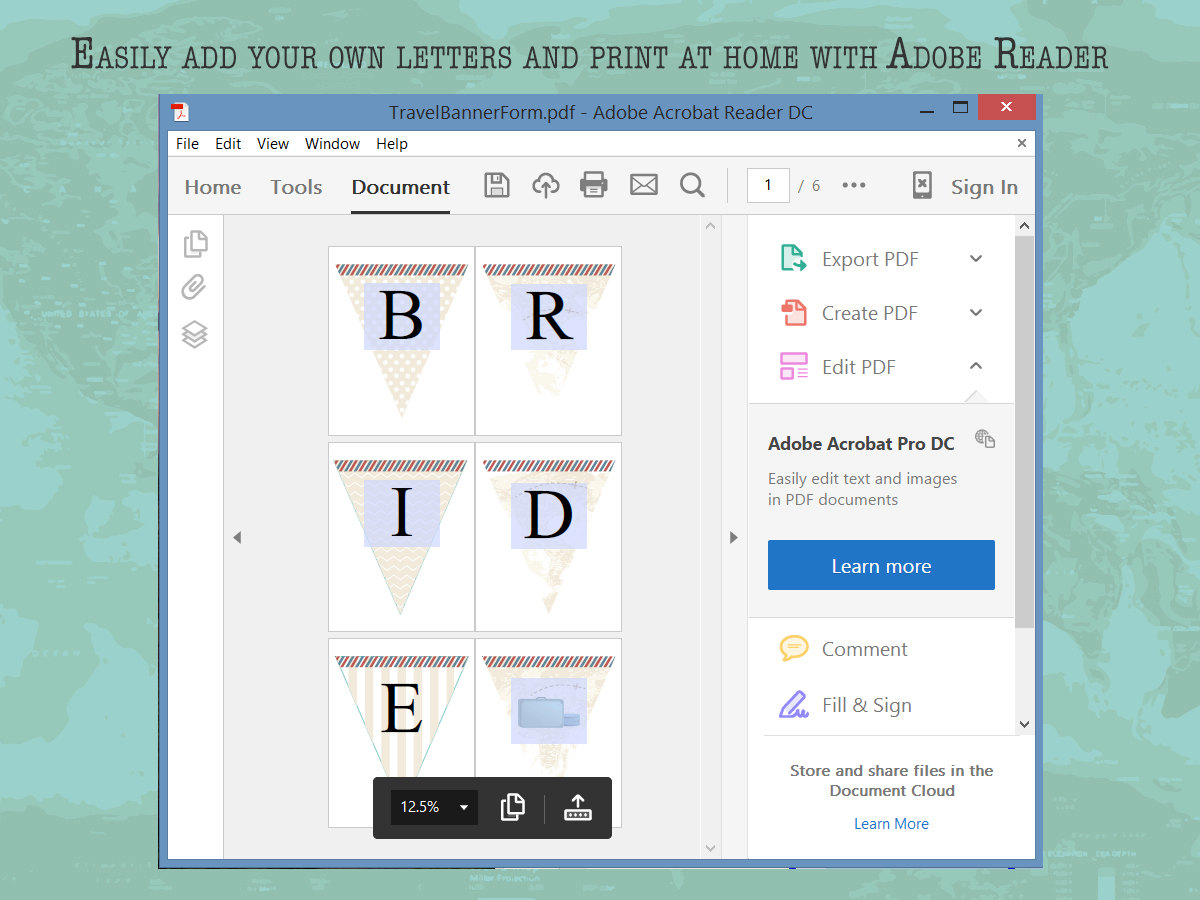
Task: Open the Edit menu
Action: 228,144
